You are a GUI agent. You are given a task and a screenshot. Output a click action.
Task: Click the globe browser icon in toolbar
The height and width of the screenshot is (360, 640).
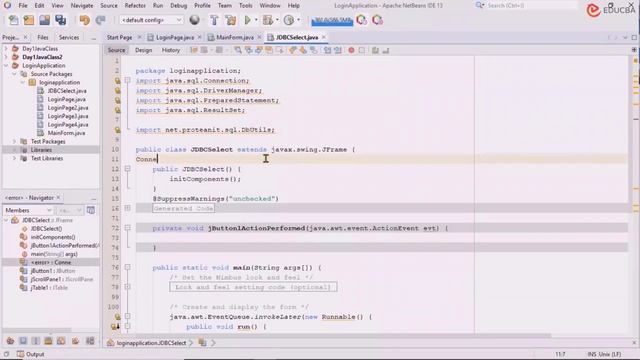point(195,20)
